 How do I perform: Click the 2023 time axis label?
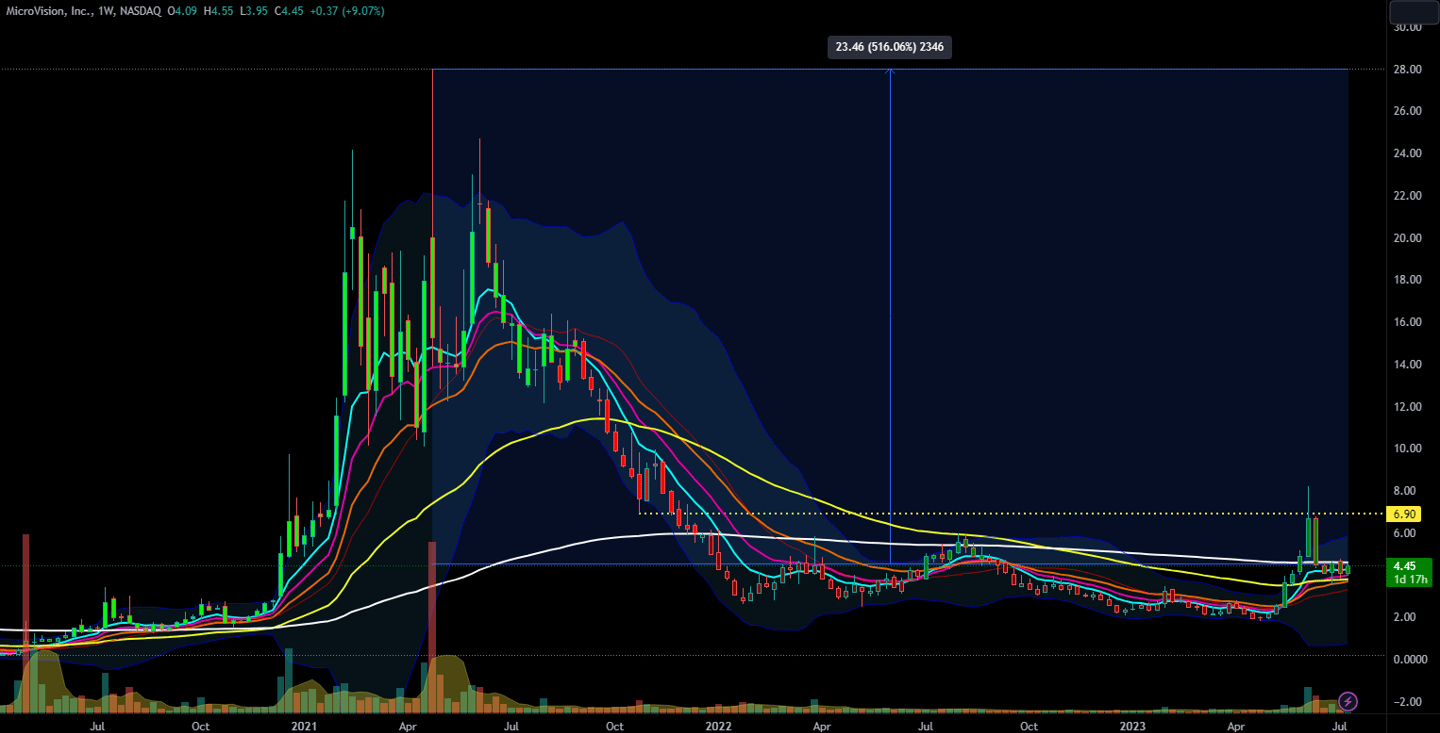pyautogui.click(x=1132, y=725)
